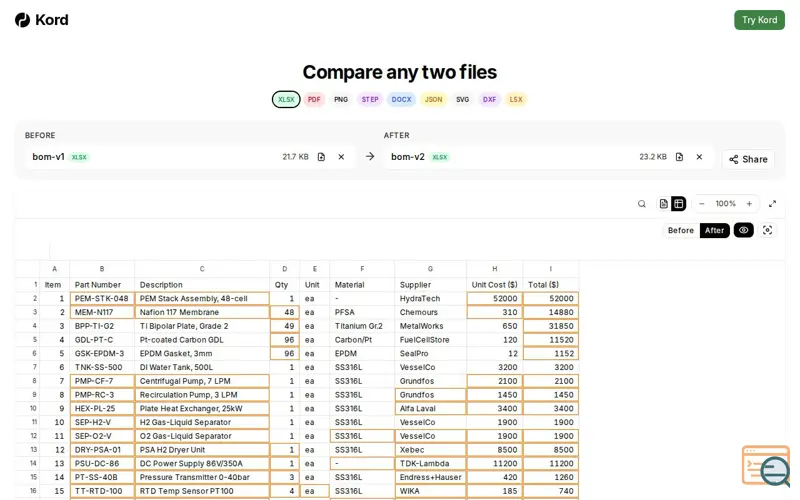Click supplier cell FuelCellStore
Screen dimensions: 800x500
coord(430,340)
